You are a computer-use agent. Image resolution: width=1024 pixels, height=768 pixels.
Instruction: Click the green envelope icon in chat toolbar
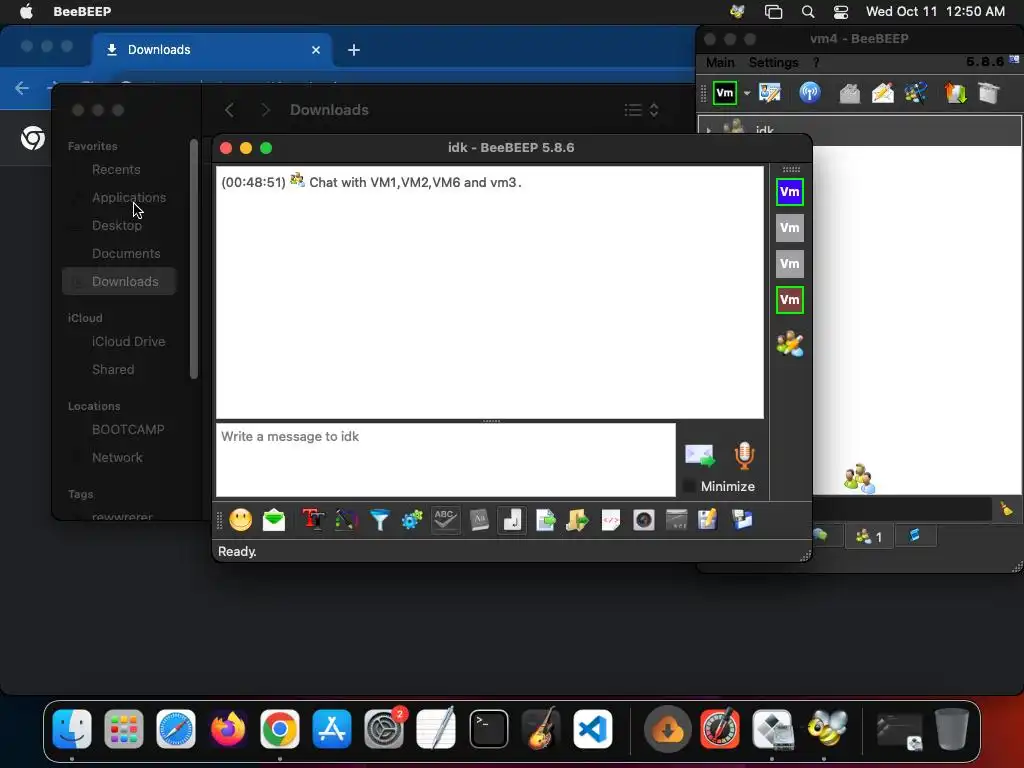click(x=274, y=520)
